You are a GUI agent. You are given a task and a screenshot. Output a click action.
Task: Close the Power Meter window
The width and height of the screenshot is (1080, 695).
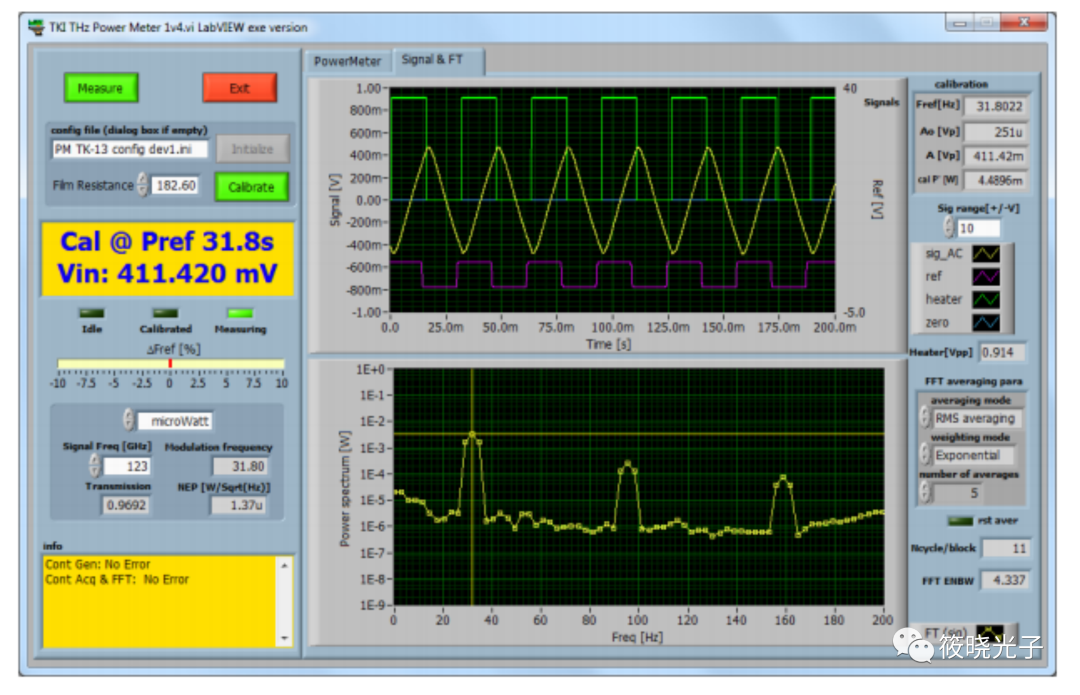[1024, 23]
